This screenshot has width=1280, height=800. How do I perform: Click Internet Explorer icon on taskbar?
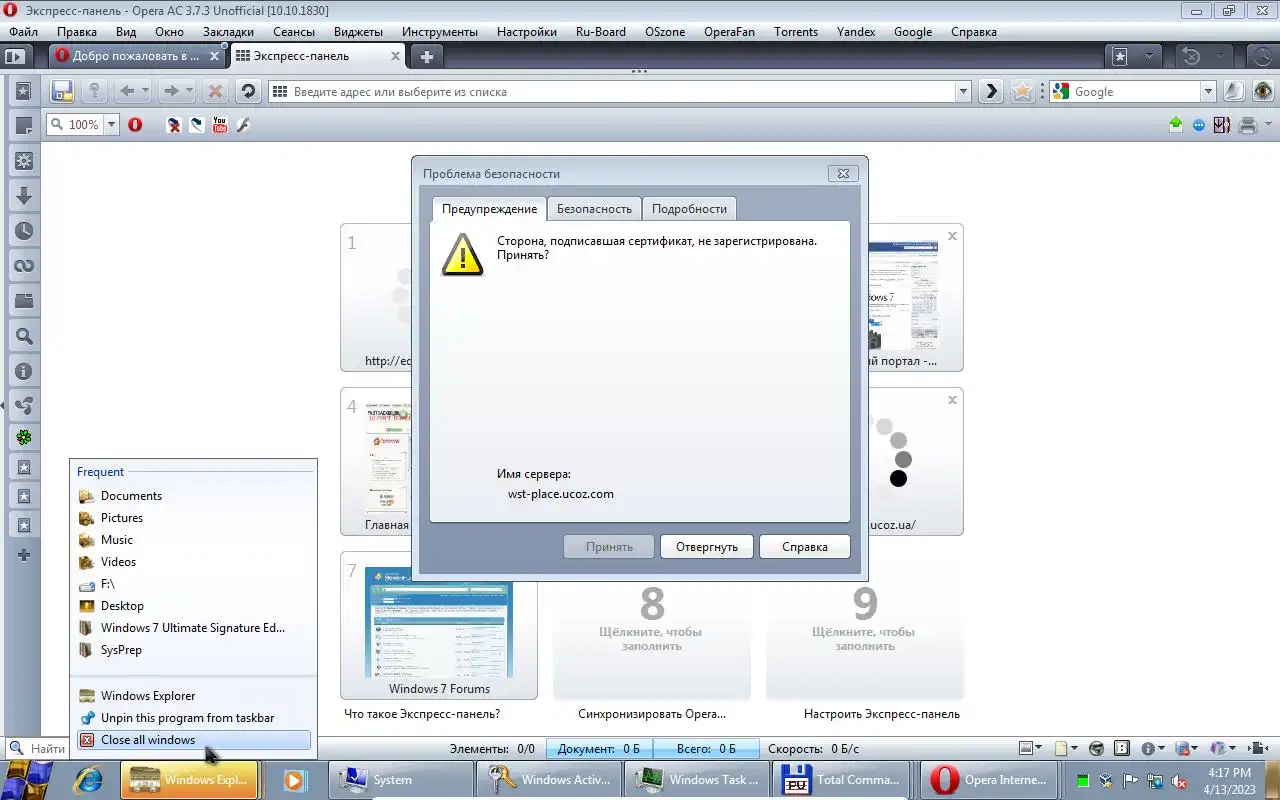(89, 780)
